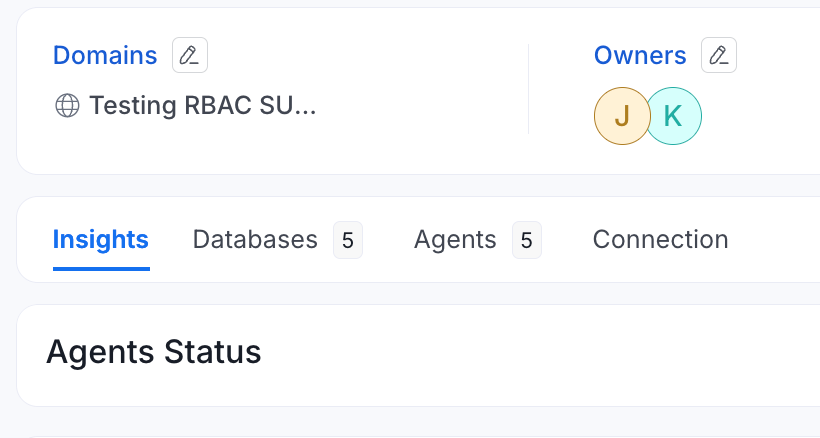Click the Domains heading link

[105, 55]
